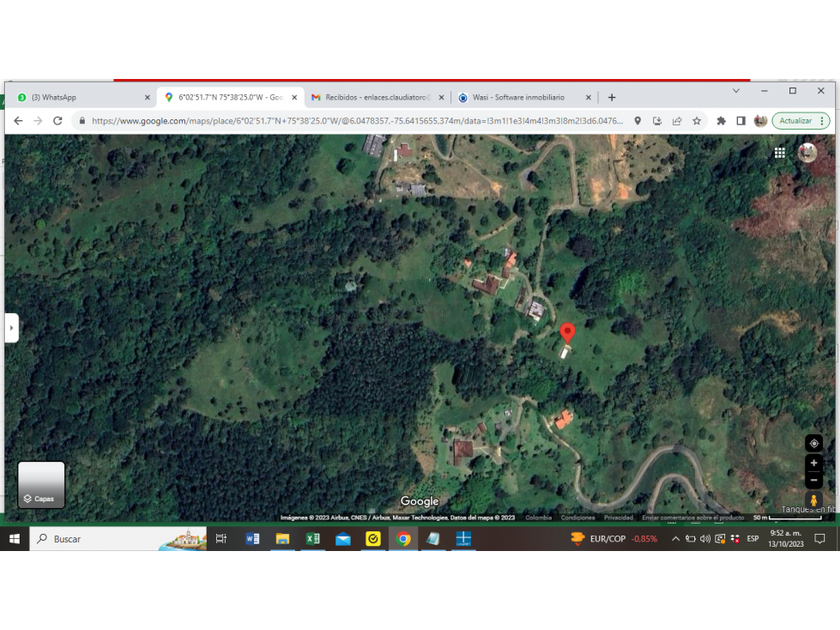Click Enviar comentarios sobre el producto
Image resolution: width=840 pixels, height=630 pixels.
pos(693,518)
